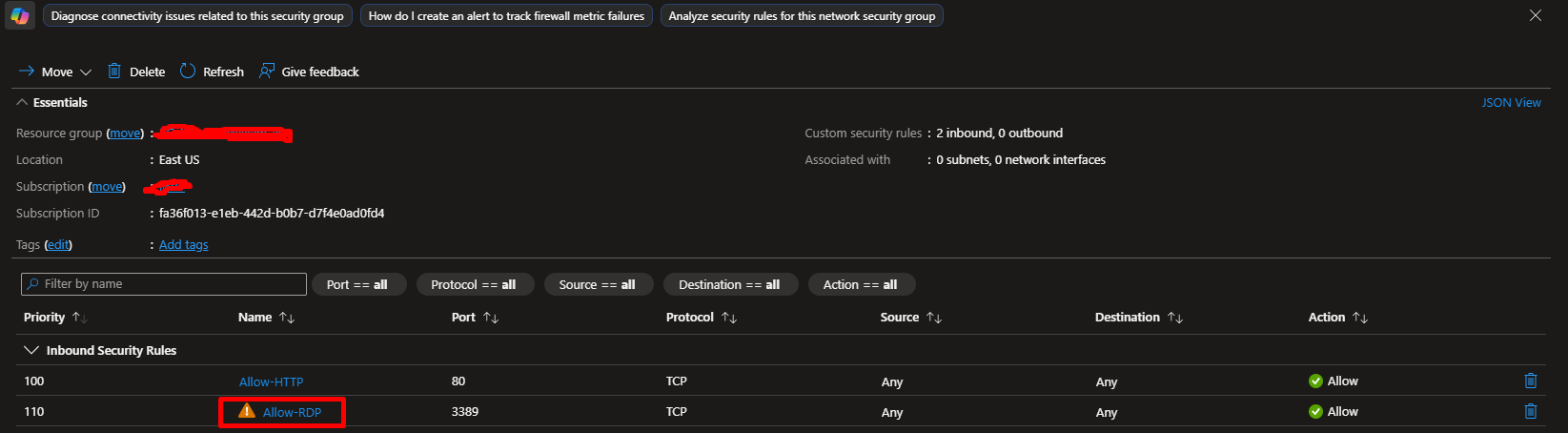Open the Protocol == all filter
The image size is (1568, 433).
[473, 284]
